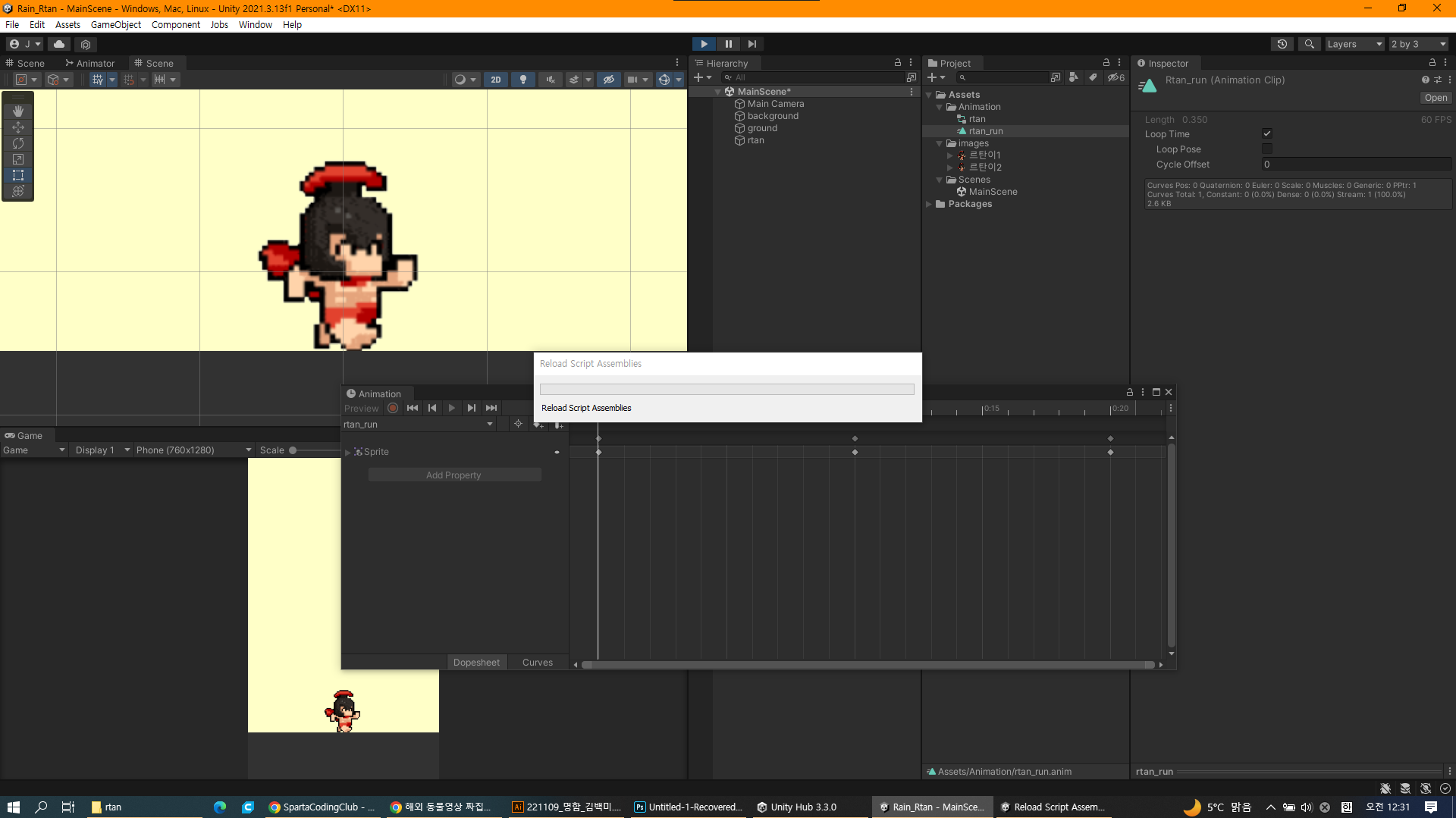
Task: Open the Component menu
Action: (x=176, y=25)
